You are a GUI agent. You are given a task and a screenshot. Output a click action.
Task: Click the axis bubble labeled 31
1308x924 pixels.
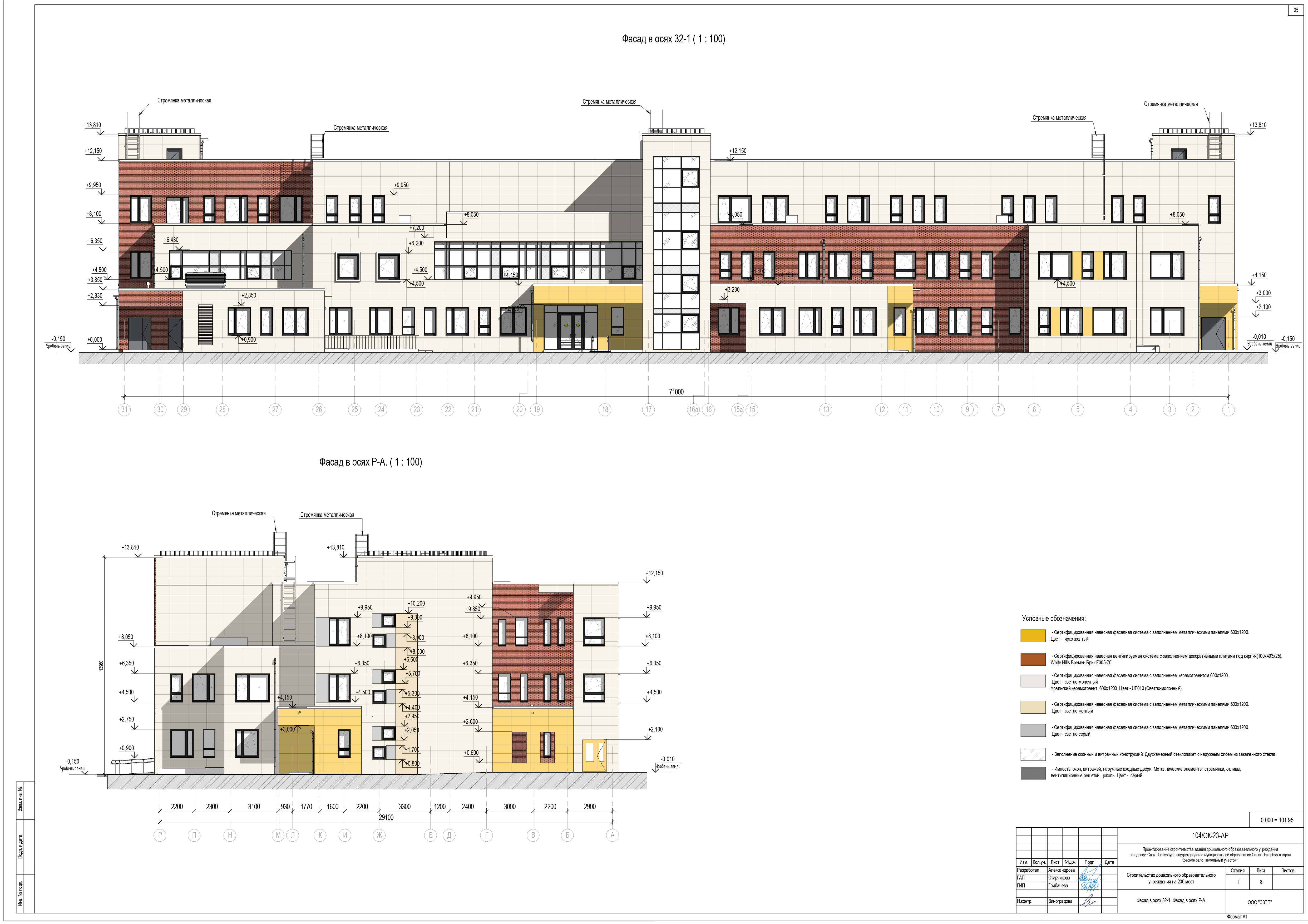[x=124, y=409]
